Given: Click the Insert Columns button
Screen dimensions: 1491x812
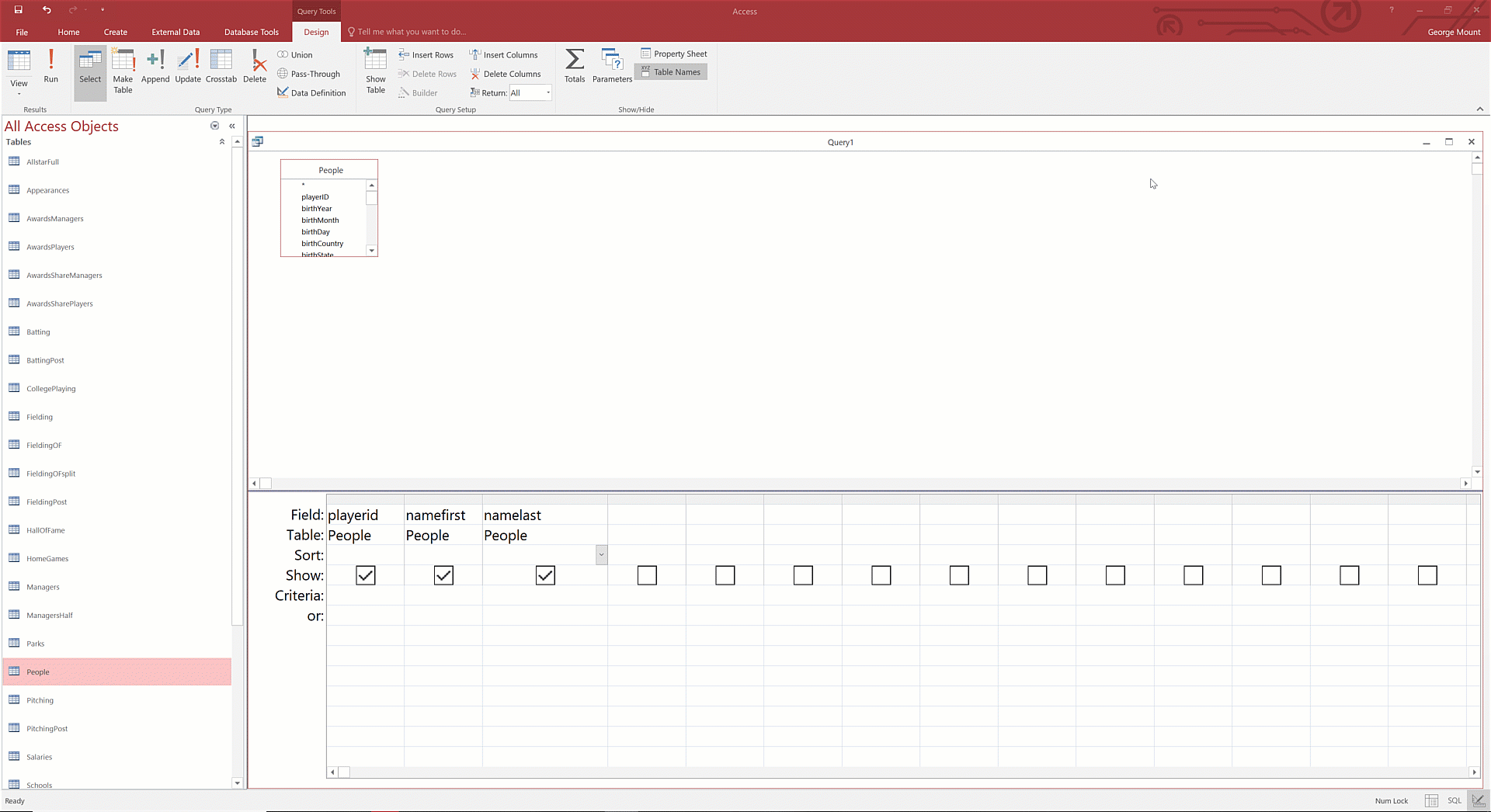Looking at the screenshot, I should pyautogui.click(x=503, y=55).
